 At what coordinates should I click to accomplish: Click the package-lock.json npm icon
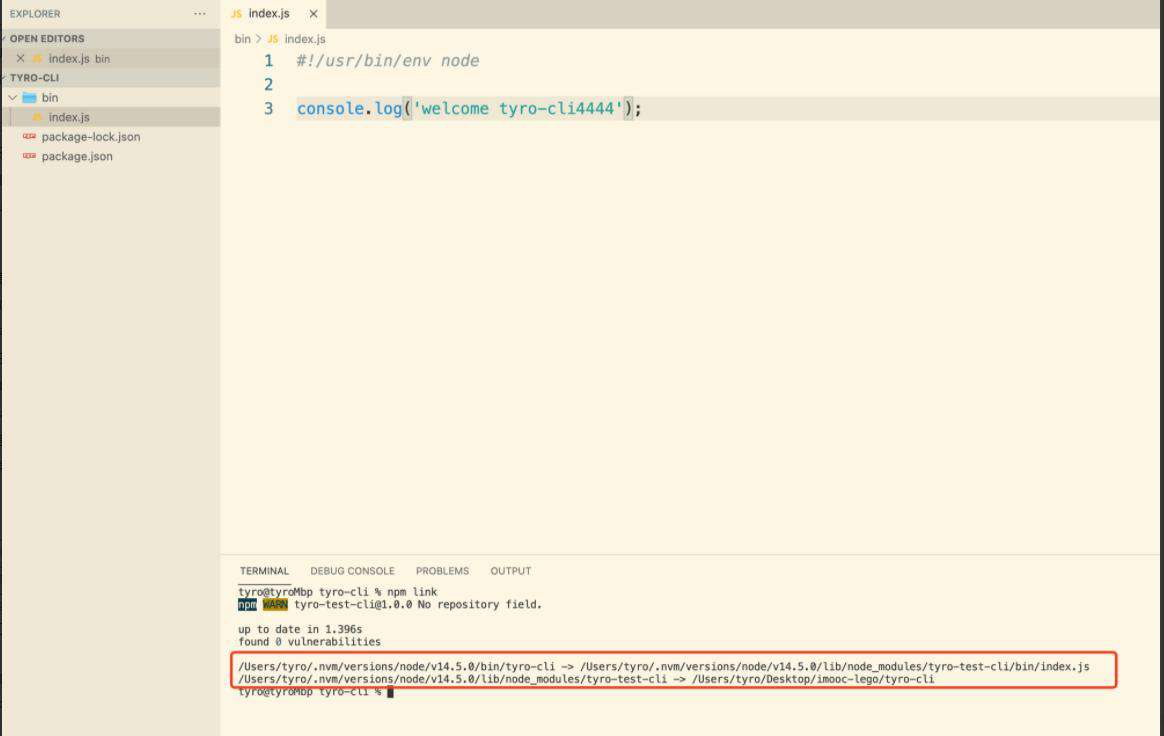click(30, 137)
